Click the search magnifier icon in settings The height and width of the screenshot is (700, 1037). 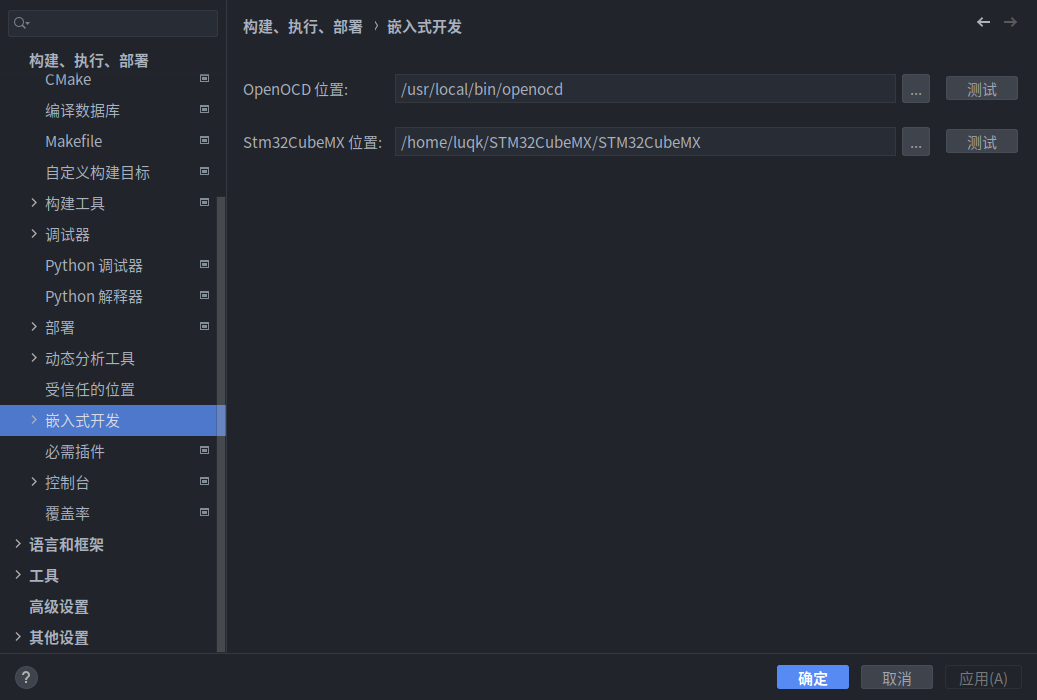pyautogui.click(x=18, y=23)
